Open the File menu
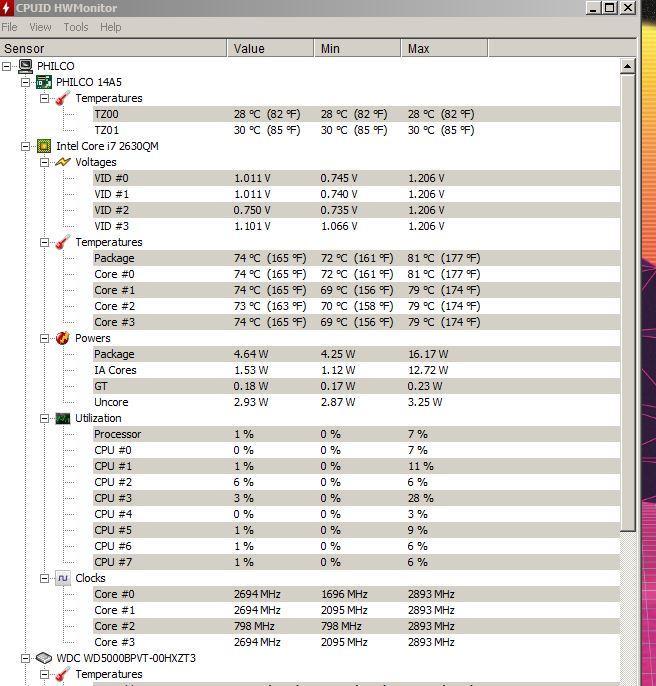The image size is (656, 686). tap(9, 27)
